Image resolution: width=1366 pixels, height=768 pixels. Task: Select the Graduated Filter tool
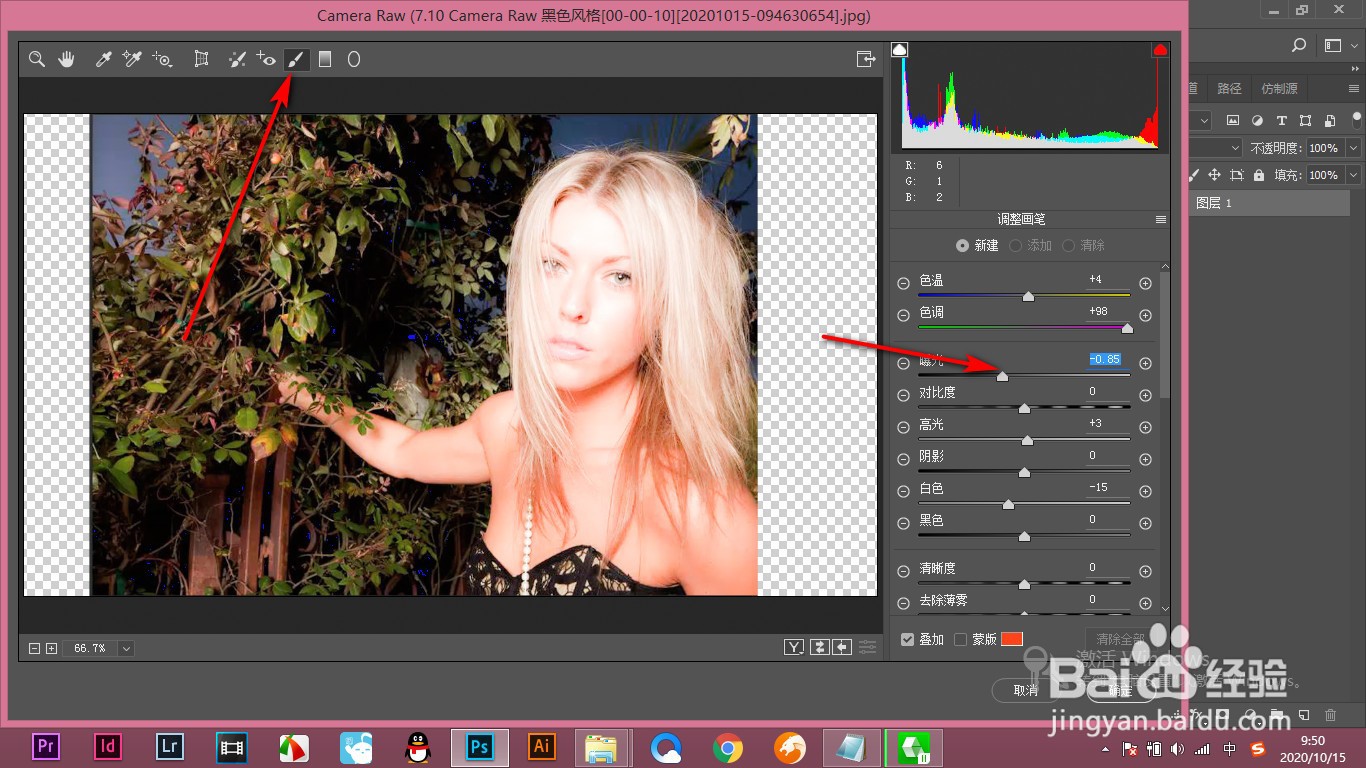[x=325, y=60]
